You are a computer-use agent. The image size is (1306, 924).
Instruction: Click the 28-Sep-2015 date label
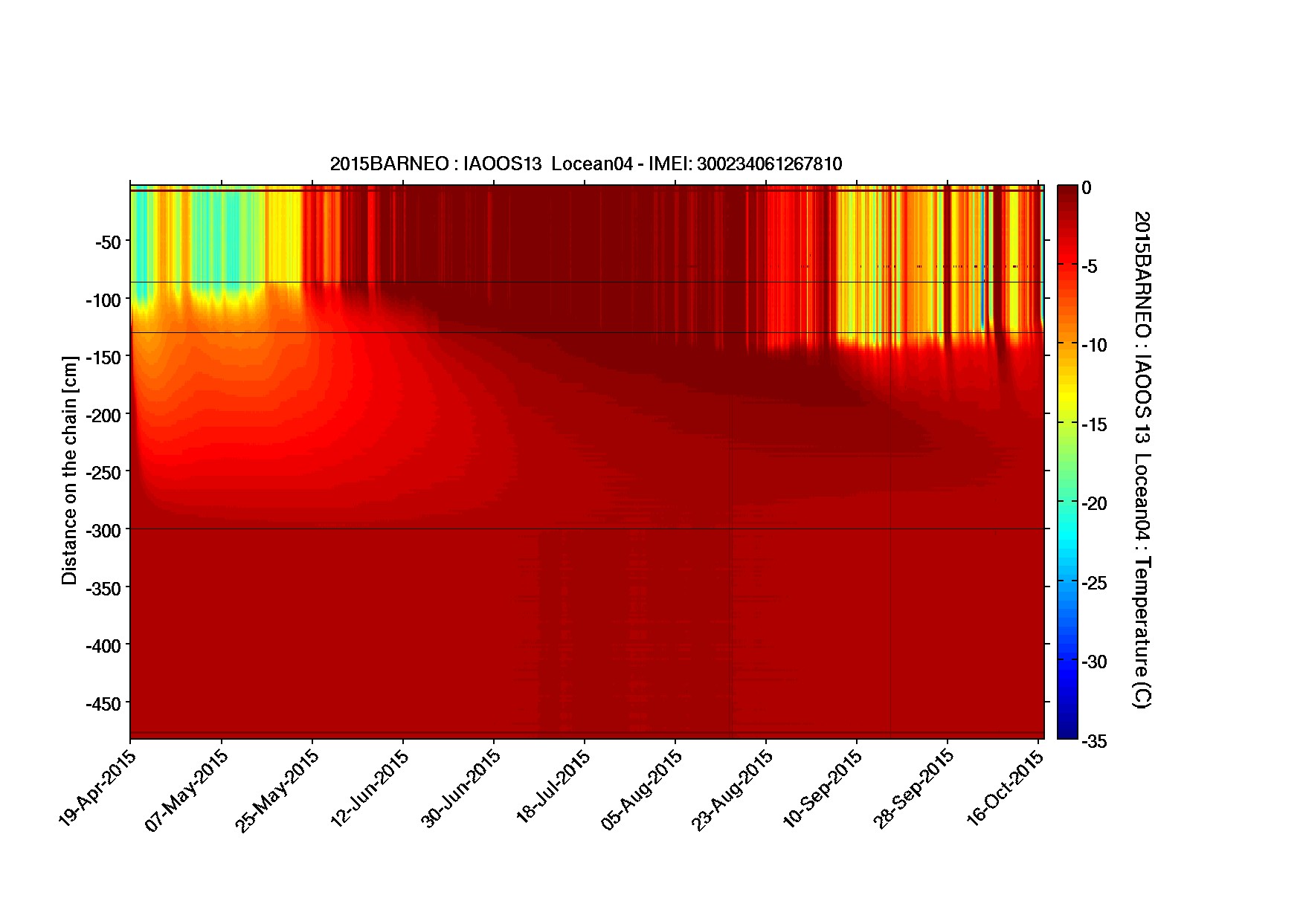[x=915, y=788]
